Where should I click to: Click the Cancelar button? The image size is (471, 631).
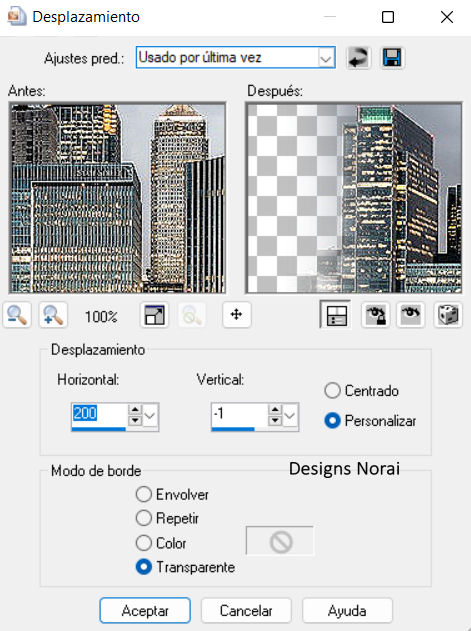click(246, 610)
